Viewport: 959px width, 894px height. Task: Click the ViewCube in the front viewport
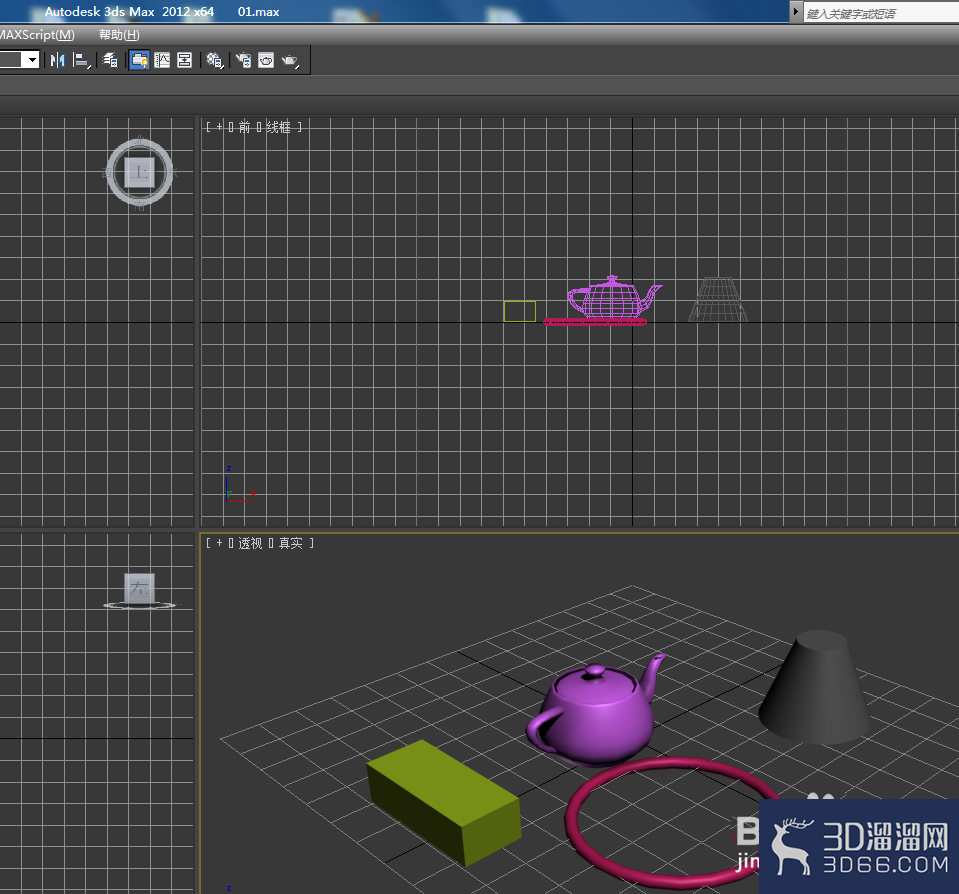point(139,172)
